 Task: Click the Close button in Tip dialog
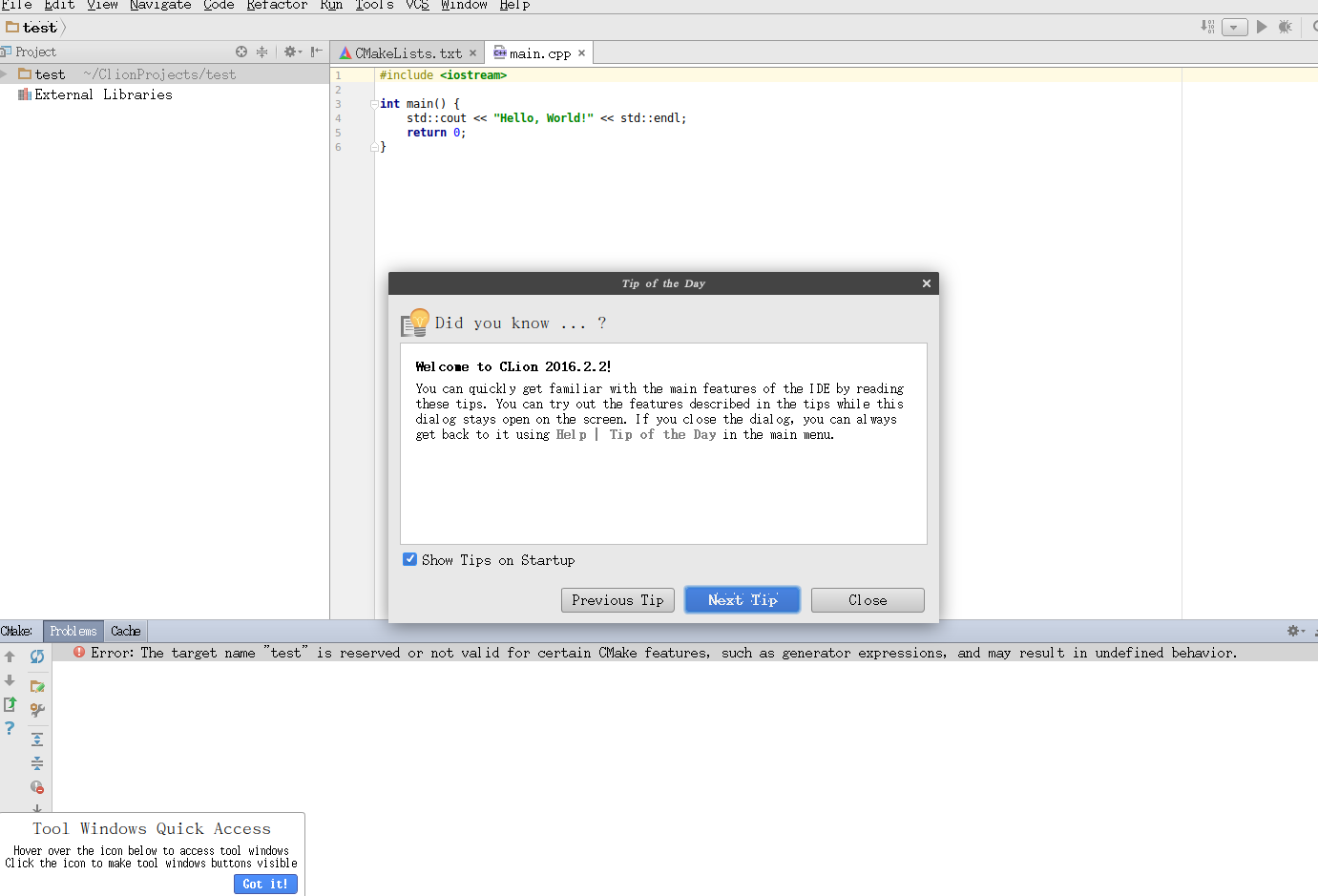point(868,600)
